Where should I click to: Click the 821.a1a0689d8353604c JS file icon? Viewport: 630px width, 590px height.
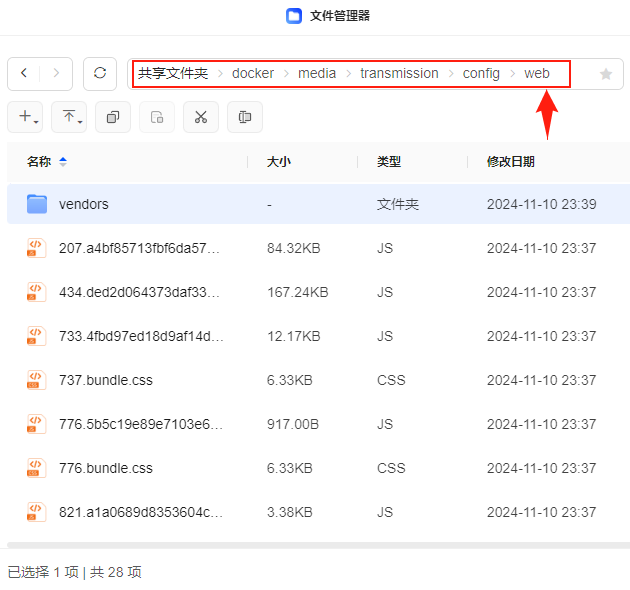tap(37, 512)
